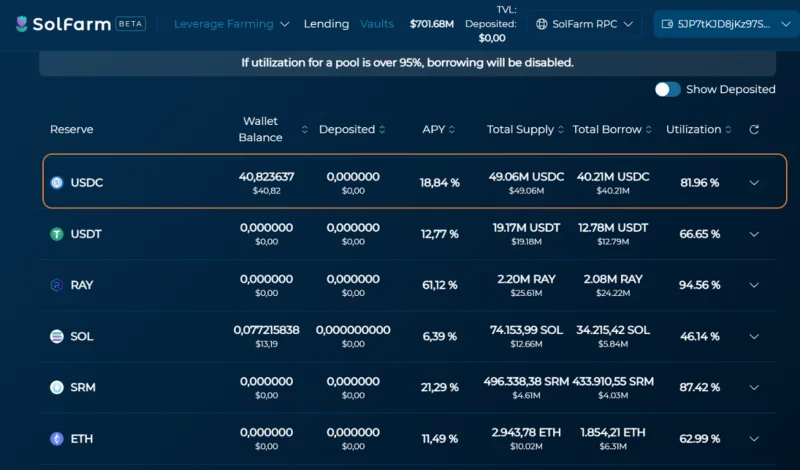Viewport: 800px width, 470px height.
Task: Click 496.338,38 SRM total supply
Action: pos(527,381)
